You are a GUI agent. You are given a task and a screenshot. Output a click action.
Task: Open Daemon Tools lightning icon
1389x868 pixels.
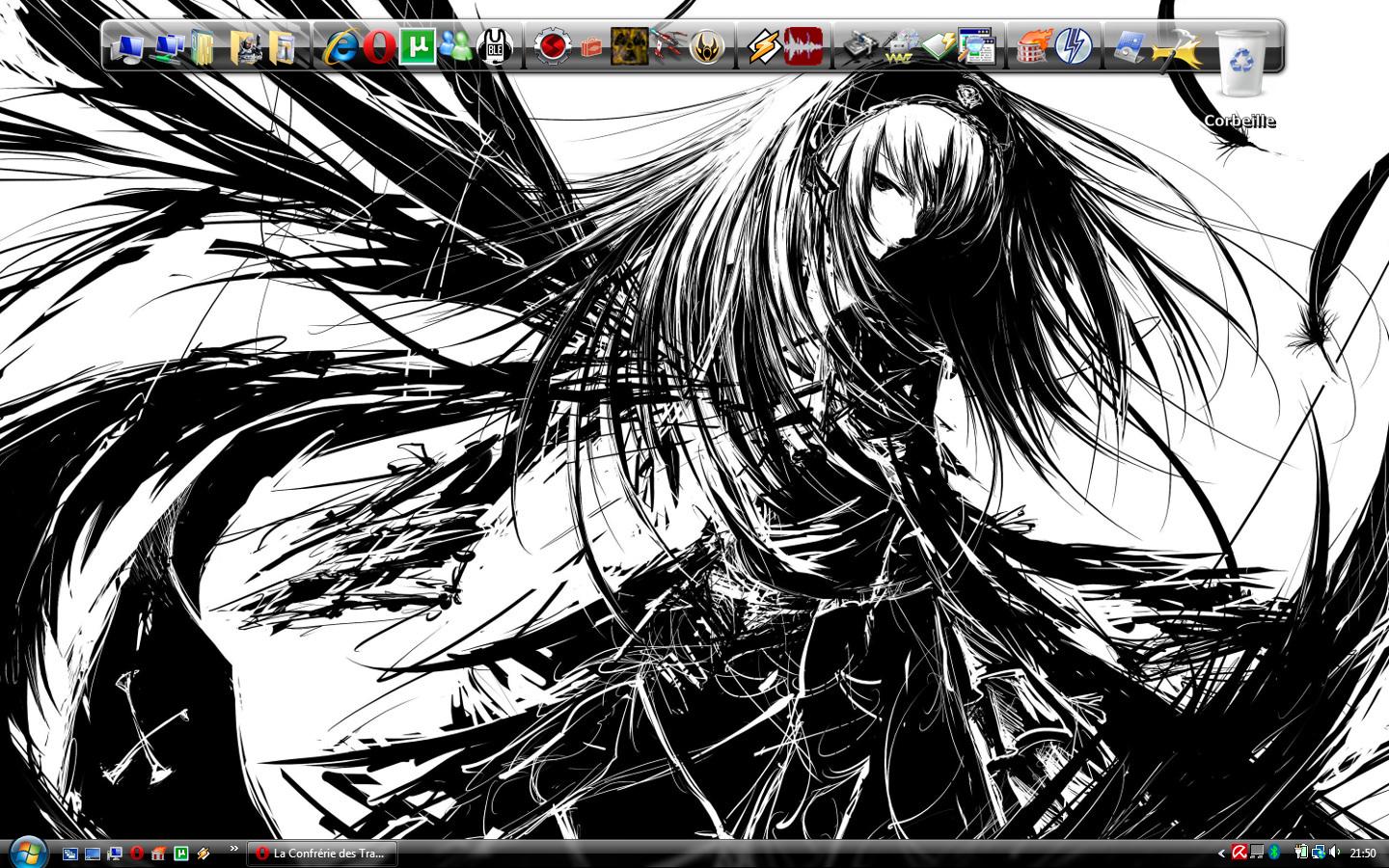point(1073,46)
